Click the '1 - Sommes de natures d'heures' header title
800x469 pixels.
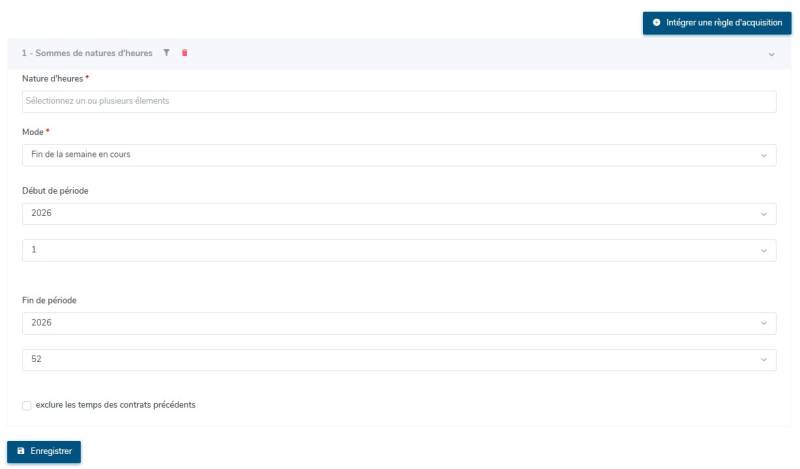[x=87, y=53]
